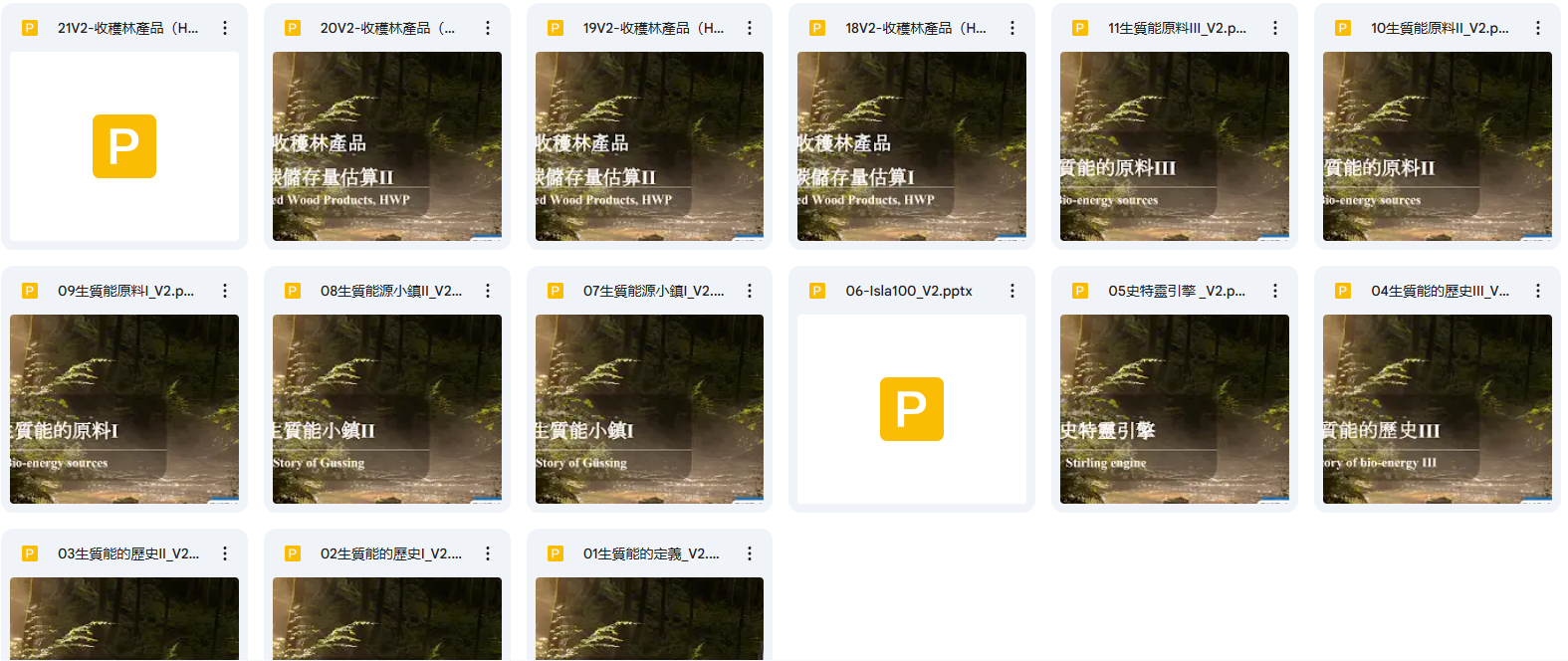1568x661 pixels.
Task: Open the three-dot menu for 09生質能原料I_V2
Action: pos(225,291)
